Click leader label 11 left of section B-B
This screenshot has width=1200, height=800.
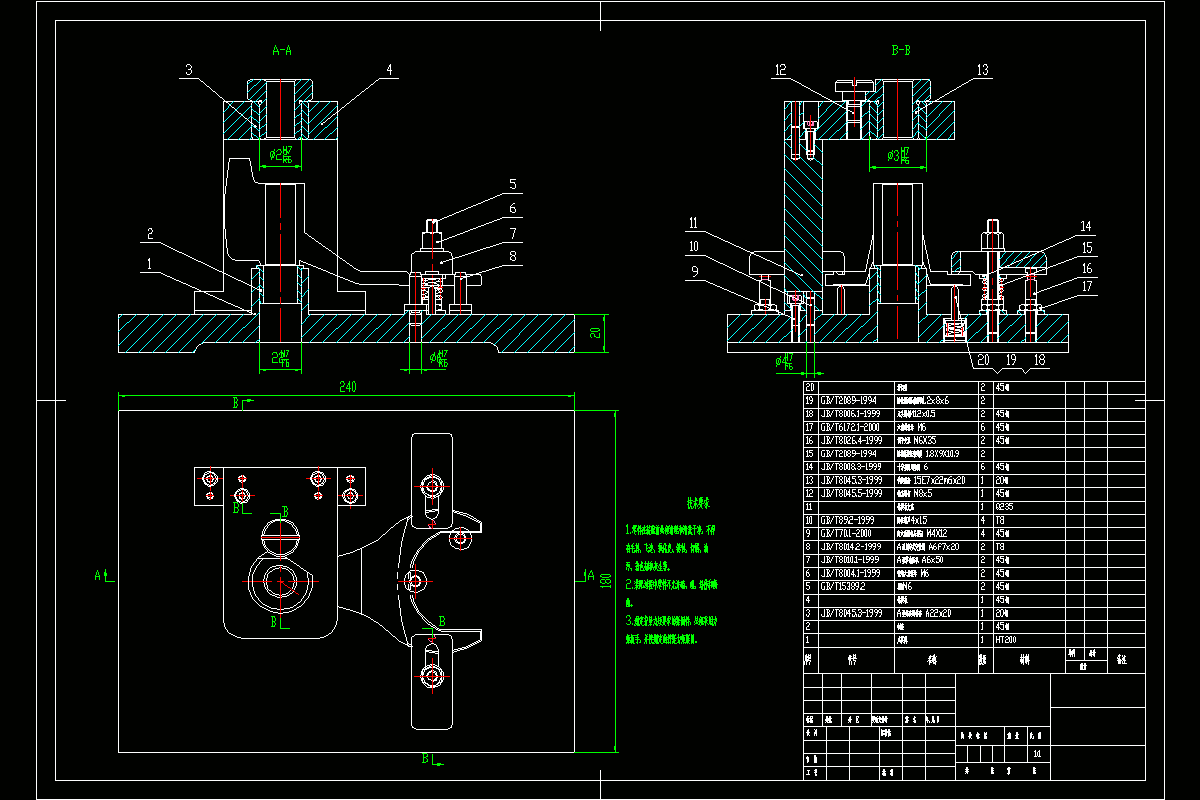coord(694,223)
